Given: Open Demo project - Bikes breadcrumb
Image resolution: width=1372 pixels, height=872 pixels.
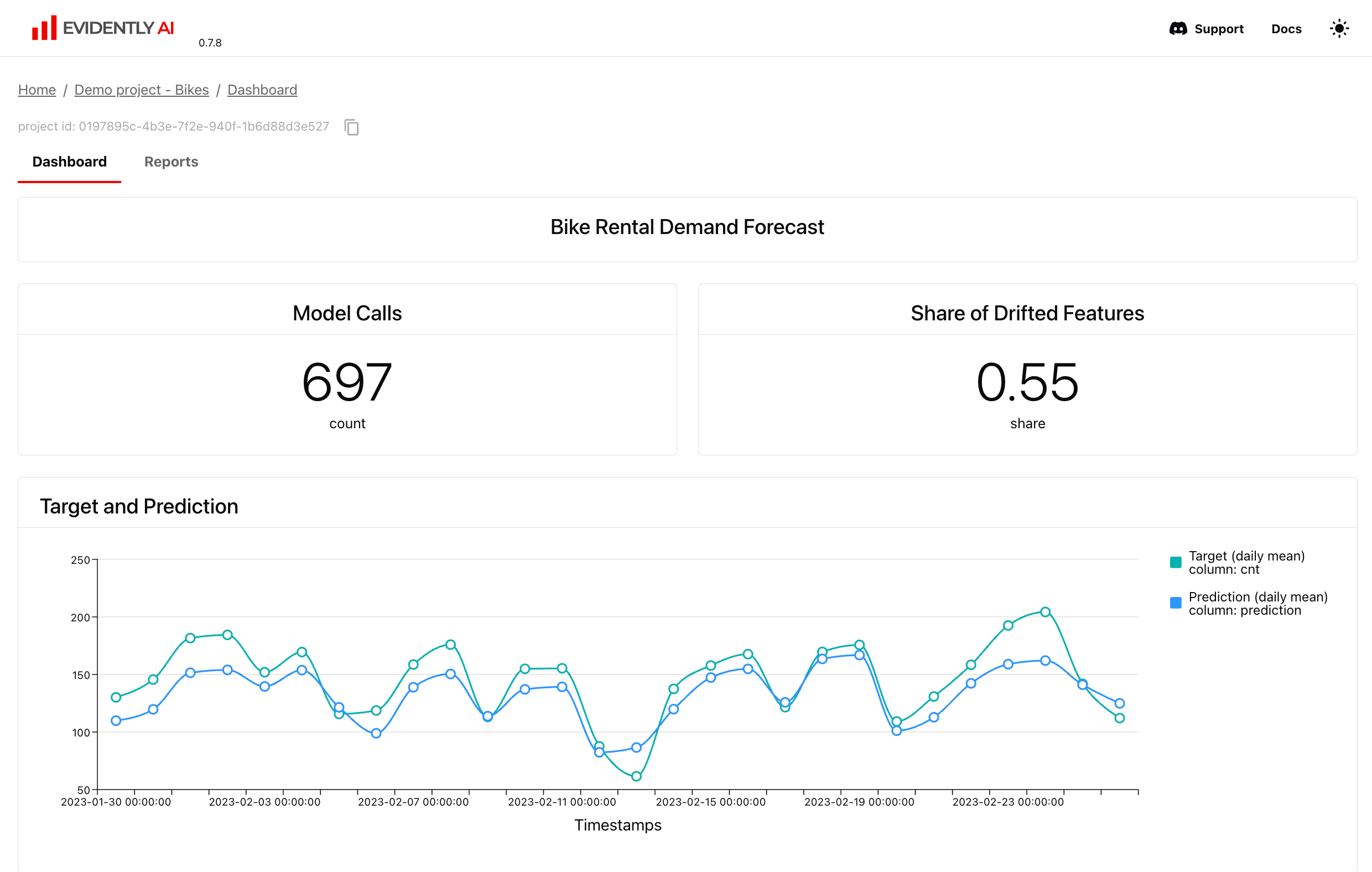Looking at the screenshot, I should 141,90.
